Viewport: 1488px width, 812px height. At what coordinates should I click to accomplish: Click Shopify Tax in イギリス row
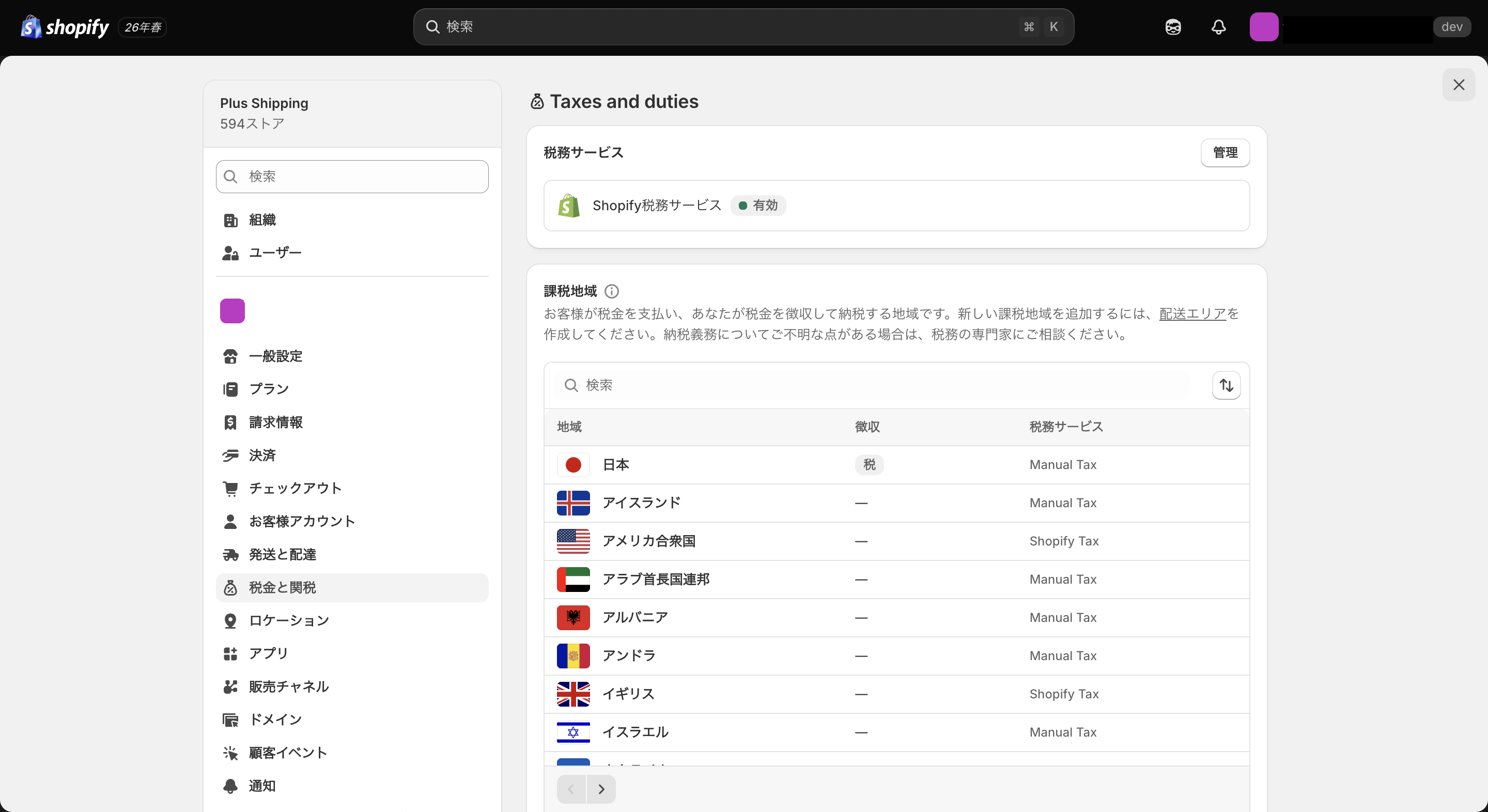click(1063, 694)
